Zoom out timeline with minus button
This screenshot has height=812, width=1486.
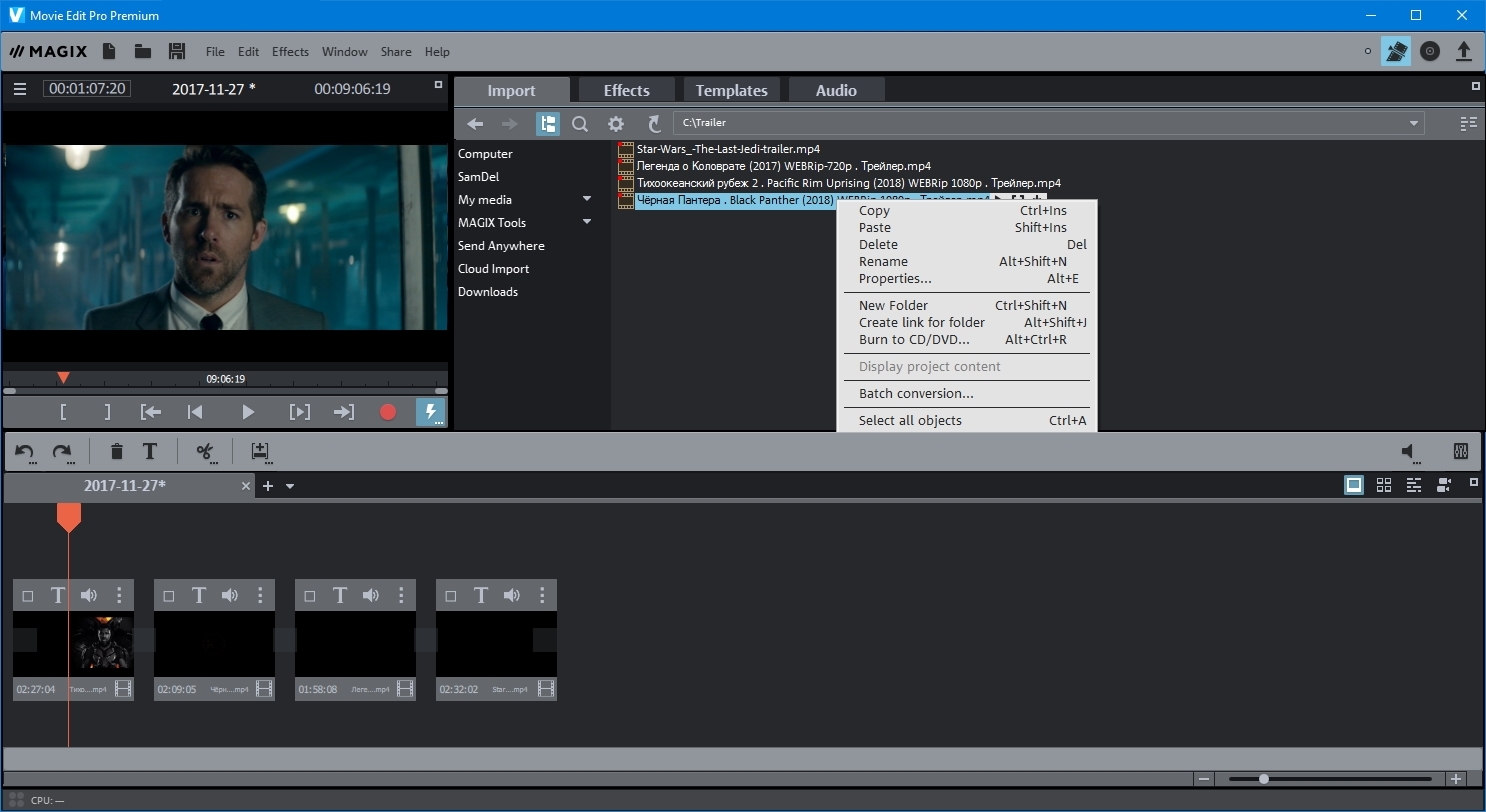click(1204, 779)
